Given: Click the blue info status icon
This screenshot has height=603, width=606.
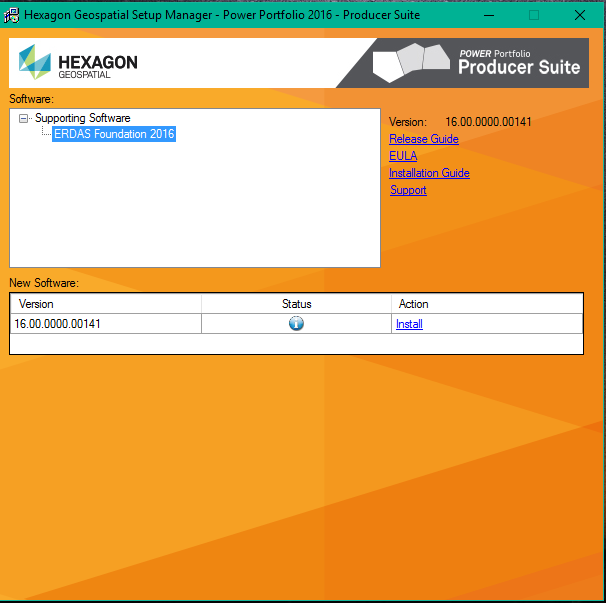Looking at the screenshot, I should click(x=296, y=323).
